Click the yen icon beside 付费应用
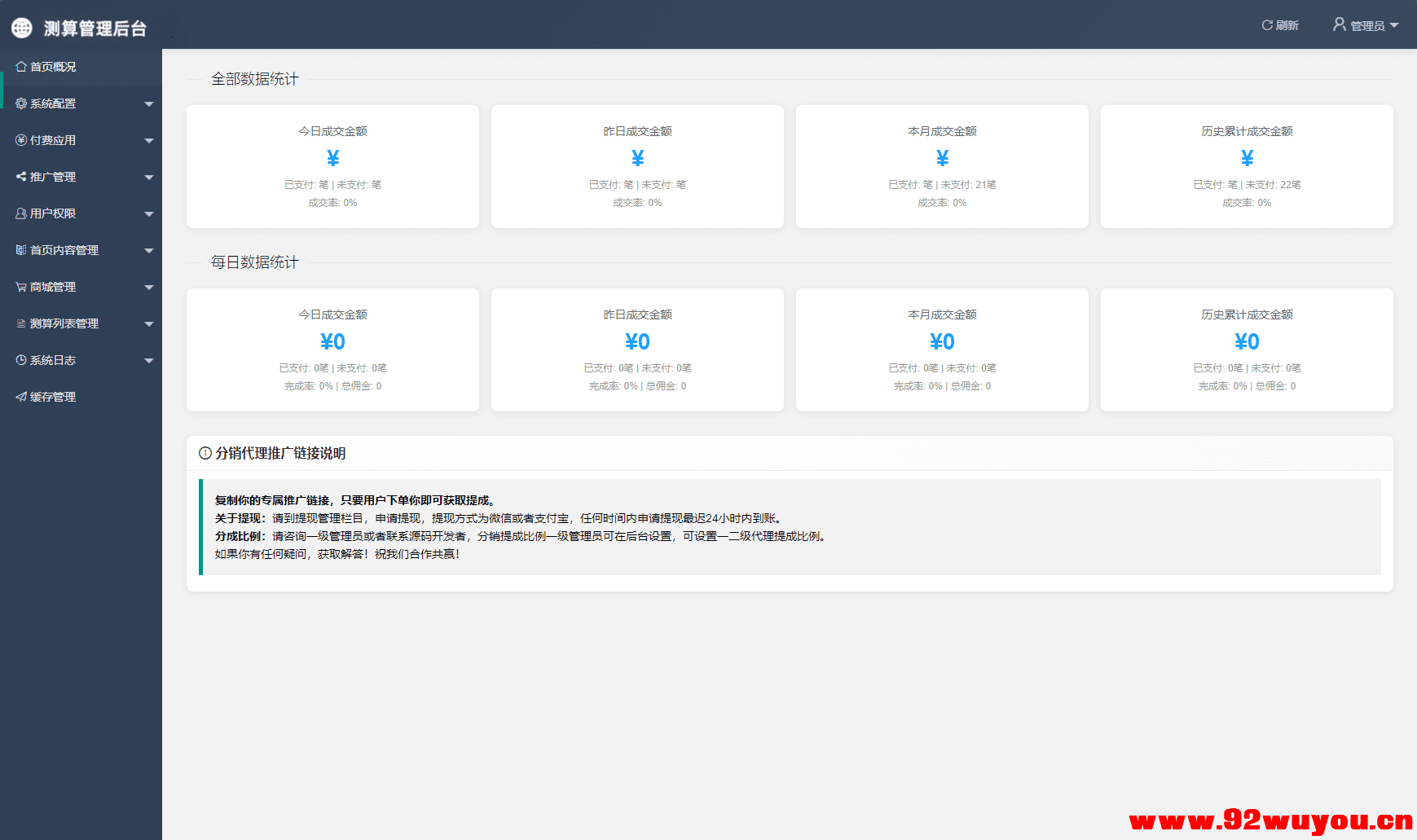Viewport: 1417px width, 840px height. click(21, 140)
